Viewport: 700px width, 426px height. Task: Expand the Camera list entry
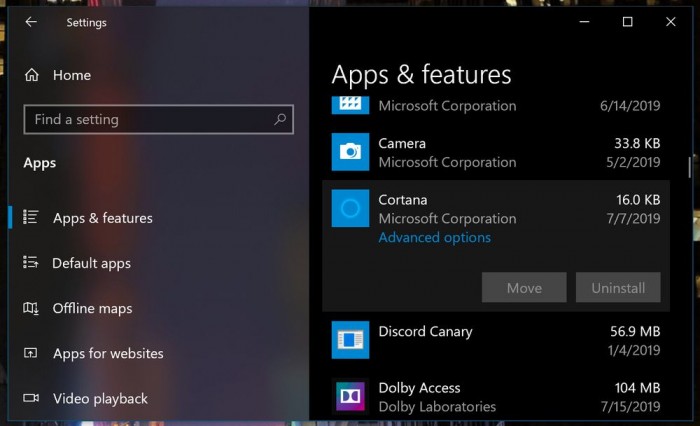(x=500, y=152)
